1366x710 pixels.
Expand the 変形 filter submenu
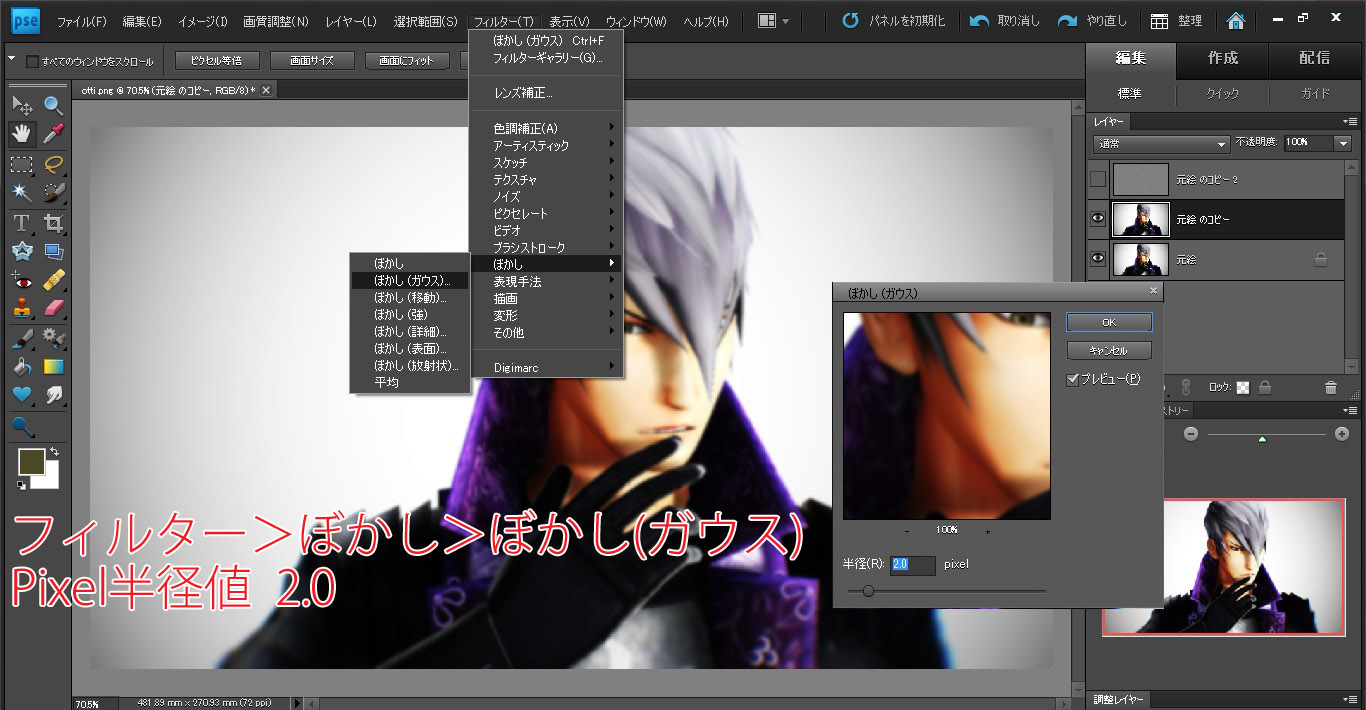(546, 315)
